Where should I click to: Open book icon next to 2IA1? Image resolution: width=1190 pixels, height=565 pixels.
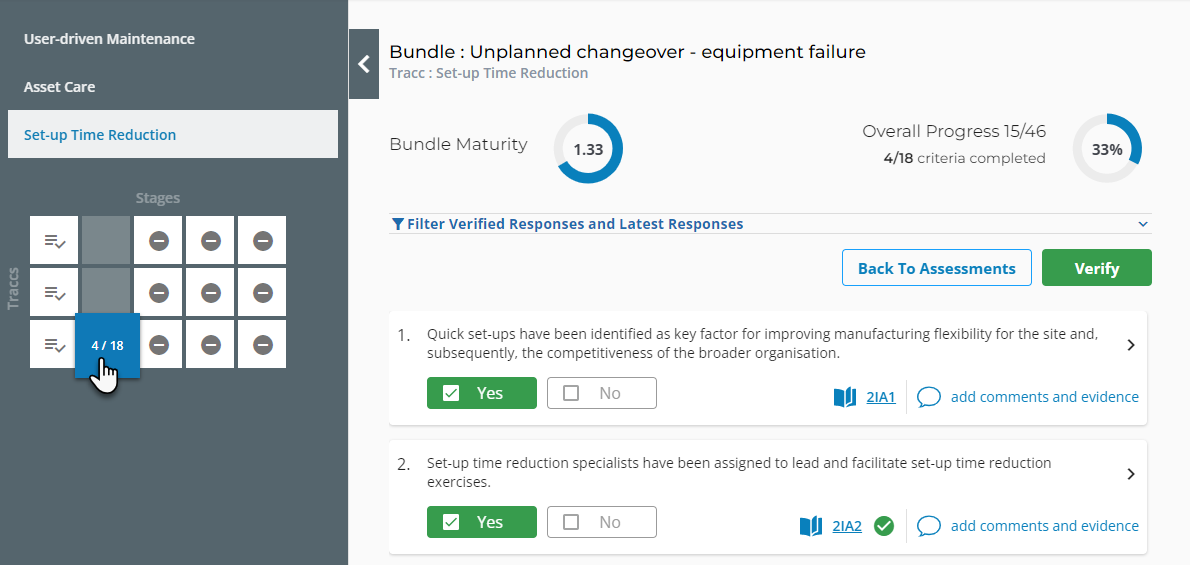(x=845, y=397)
